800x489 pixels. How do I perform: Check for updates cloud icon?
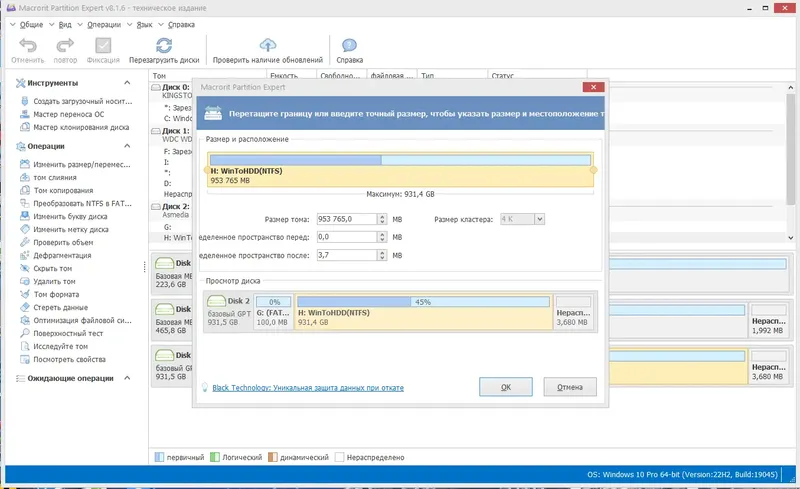click(267, 45)
